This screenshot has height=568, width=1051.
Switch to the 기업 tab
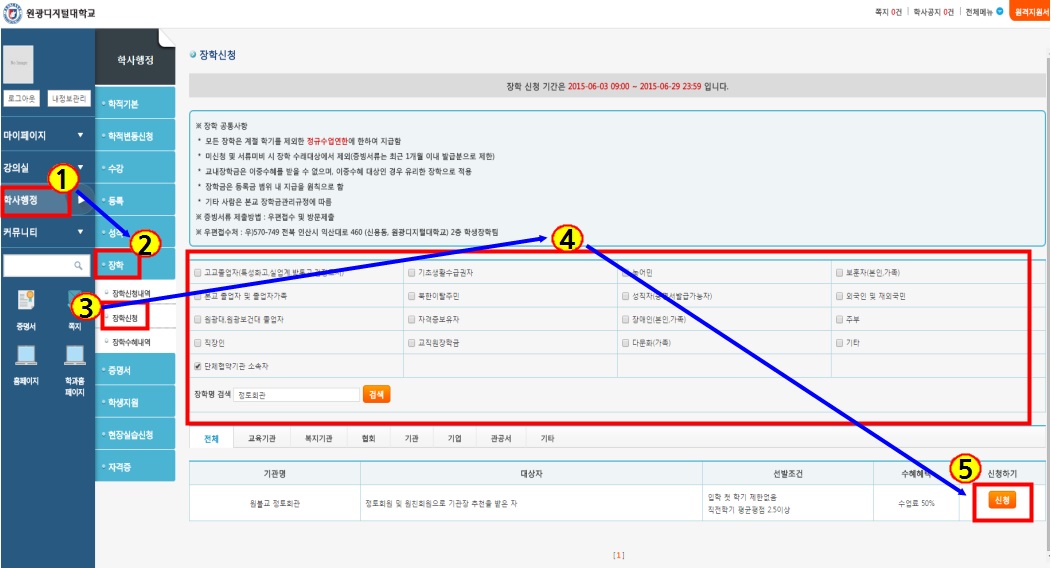454,438
